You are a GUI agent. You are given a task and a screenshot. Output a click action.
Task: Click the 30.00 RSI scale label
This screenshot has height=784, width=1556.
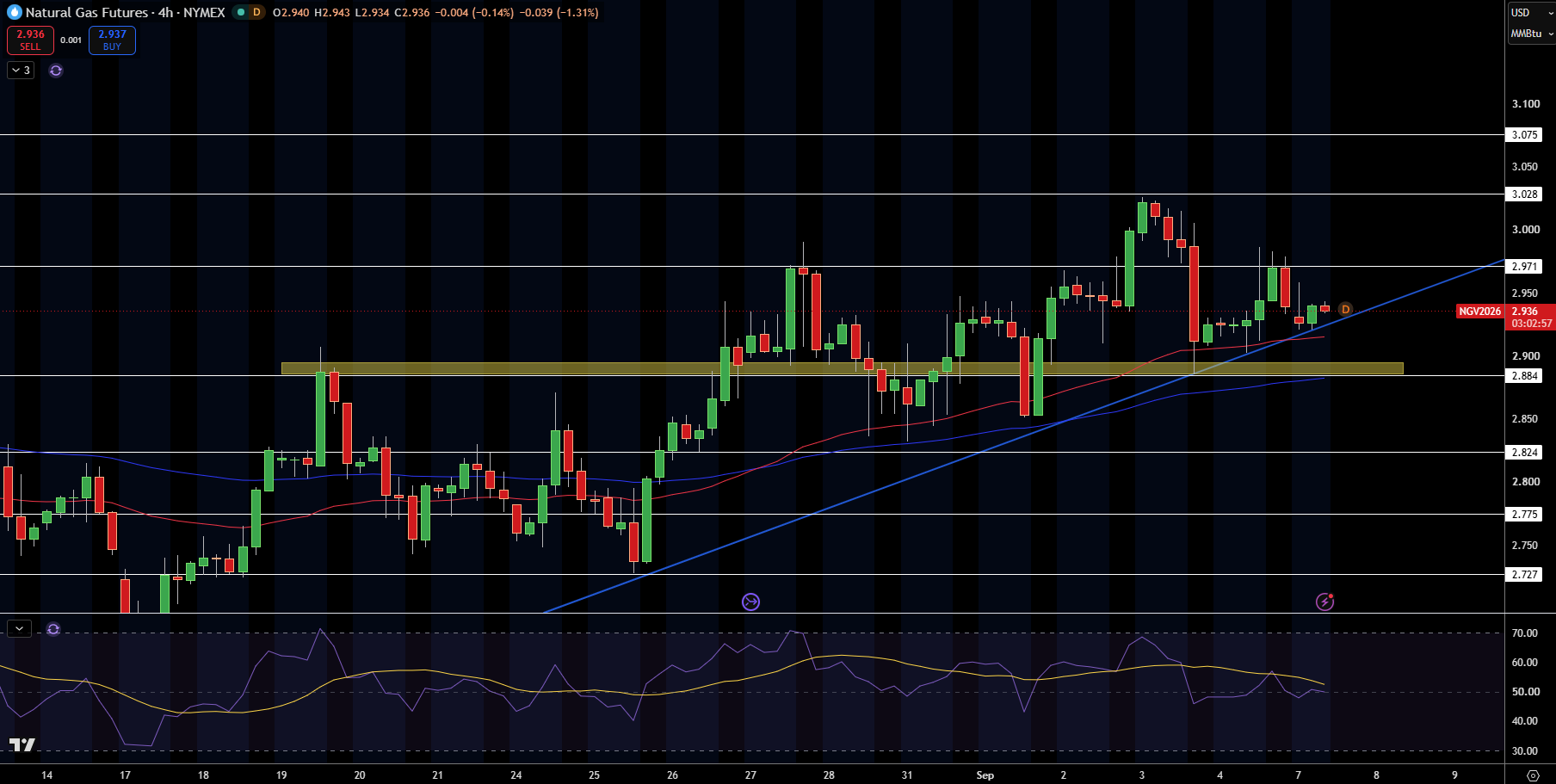[1524, 750]
